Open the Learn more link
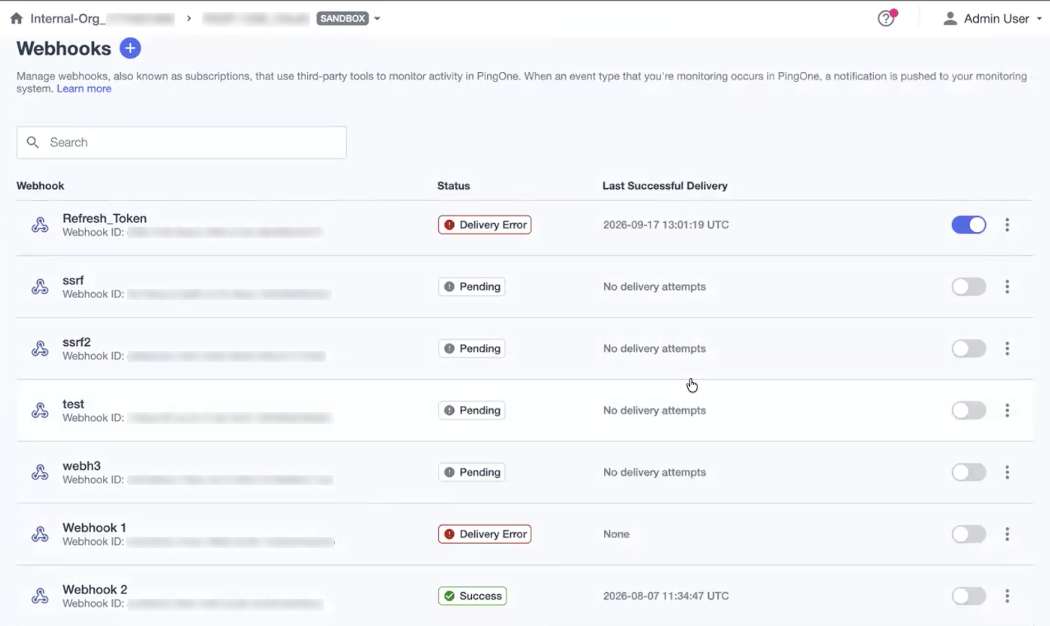Image resolution: width=1050 pixels, height=626 pixels. click(x=84, y=88)
